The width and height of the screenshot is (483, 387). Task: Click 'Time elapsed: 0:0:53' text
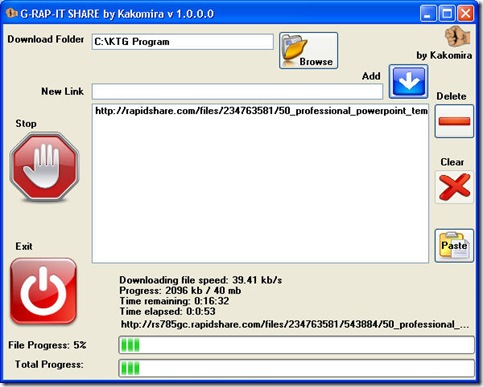(x=167, y=311)
